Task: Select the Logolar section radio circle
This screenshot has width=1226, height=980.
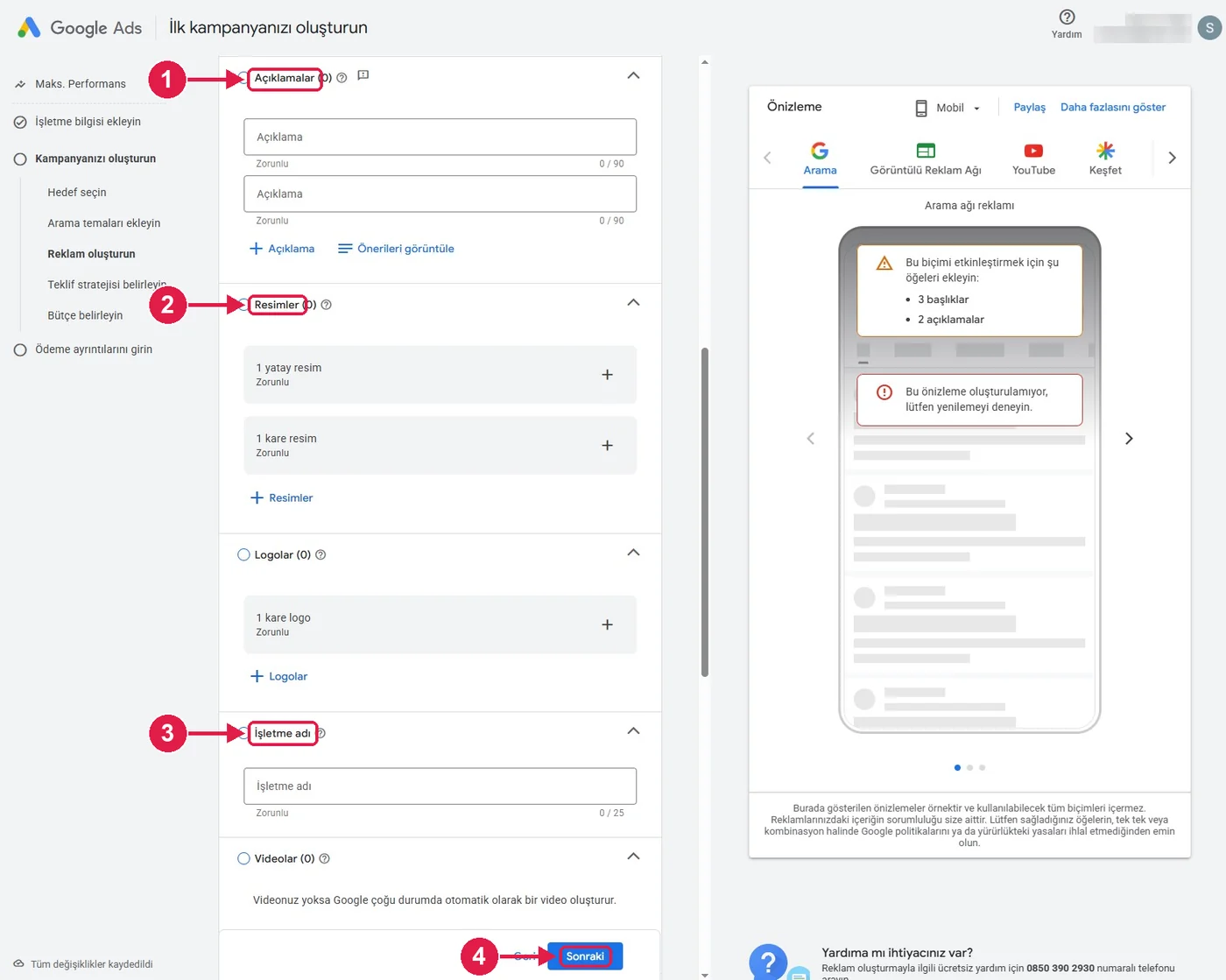Action: pyautogui.click(x=244, y=554)
